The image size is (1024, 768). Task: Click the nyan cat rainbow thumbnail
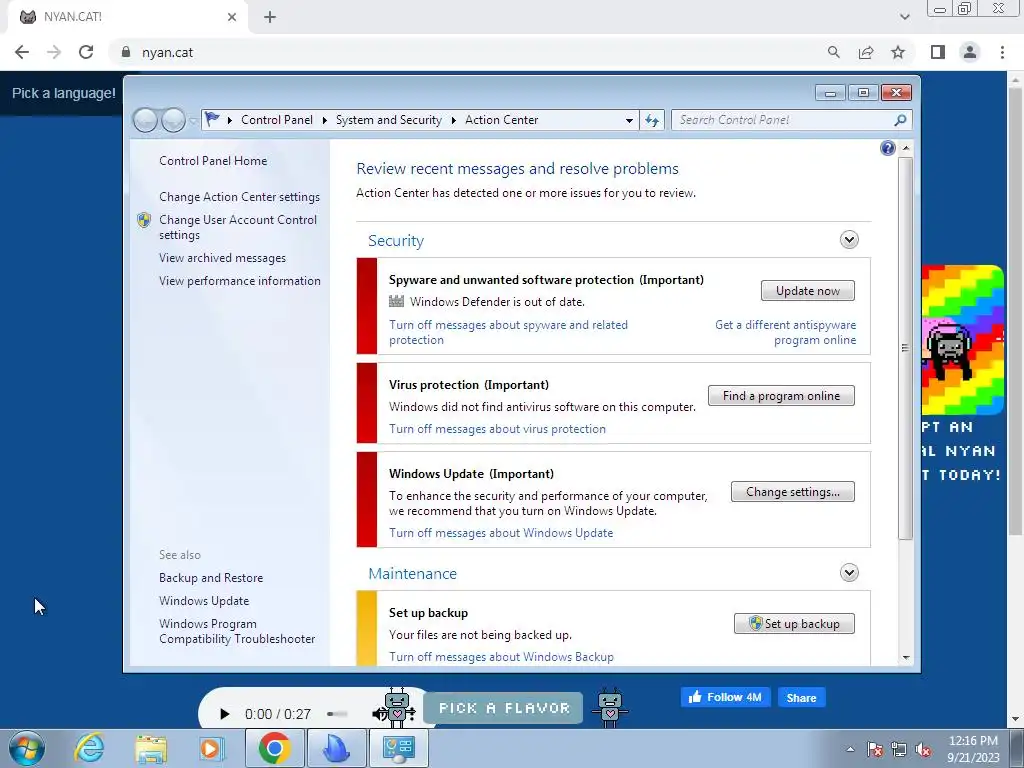[963, 340]
